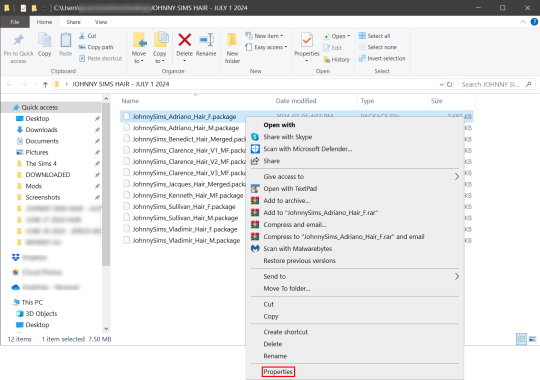Open 3D Objects in navigation pane
This screenshot has width=540, height=380.
coord(41,314)
